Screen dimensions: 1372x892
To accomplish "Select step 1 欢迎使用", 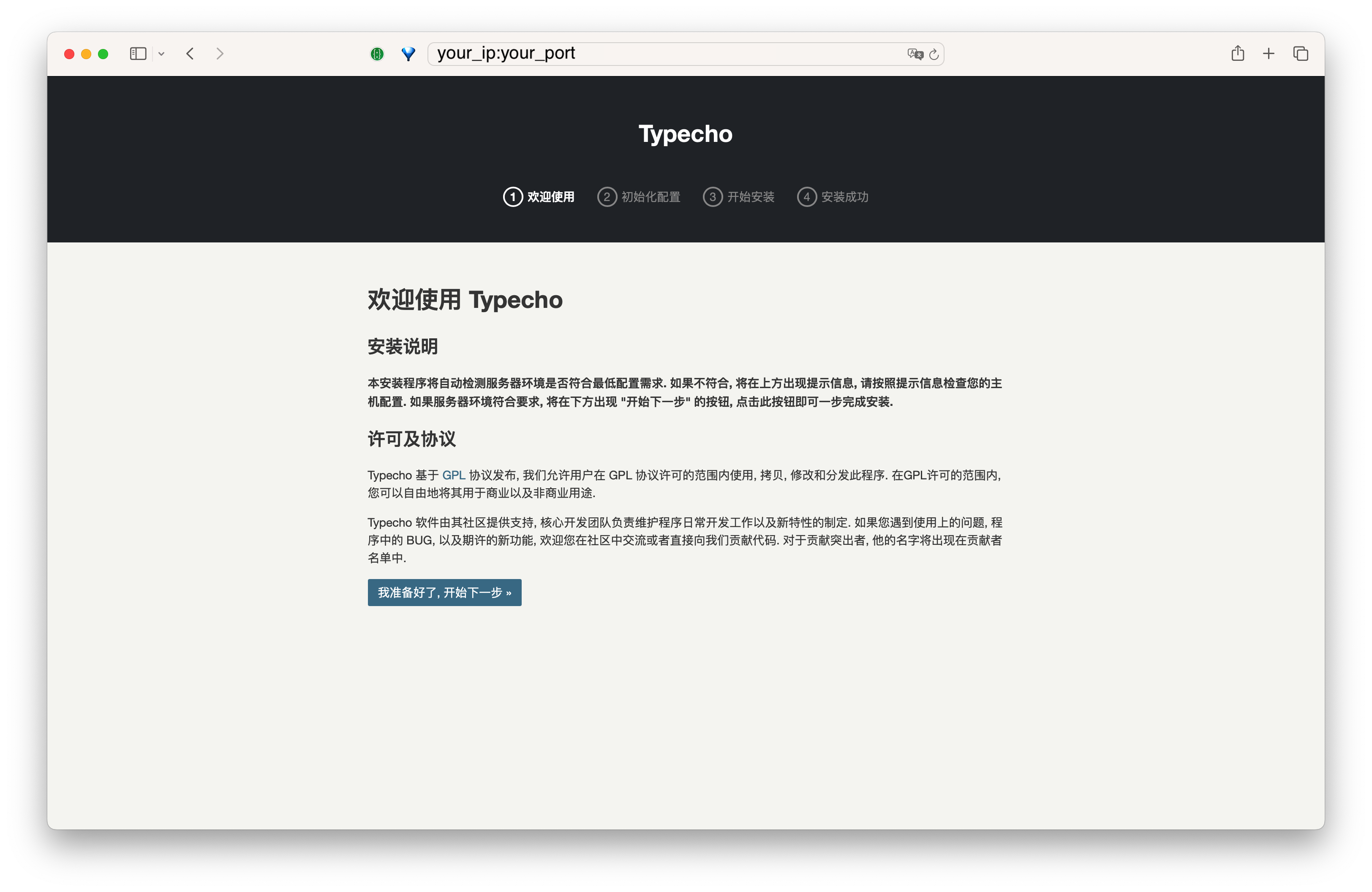I will point(539,196).
